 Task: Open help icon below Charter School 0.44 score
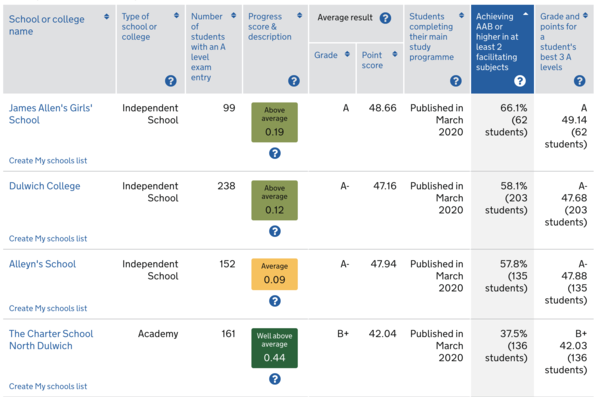point(275,379)
